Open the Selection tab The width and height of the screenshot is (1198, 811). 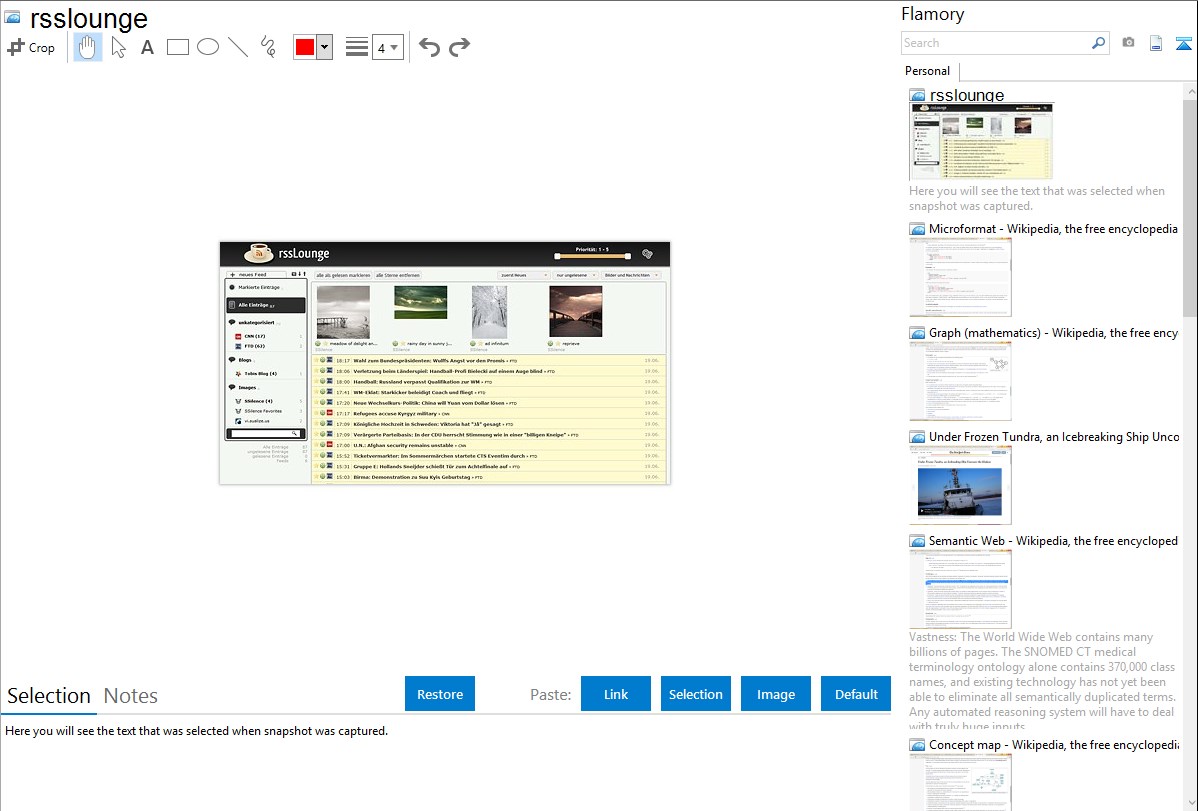point(49,696)
